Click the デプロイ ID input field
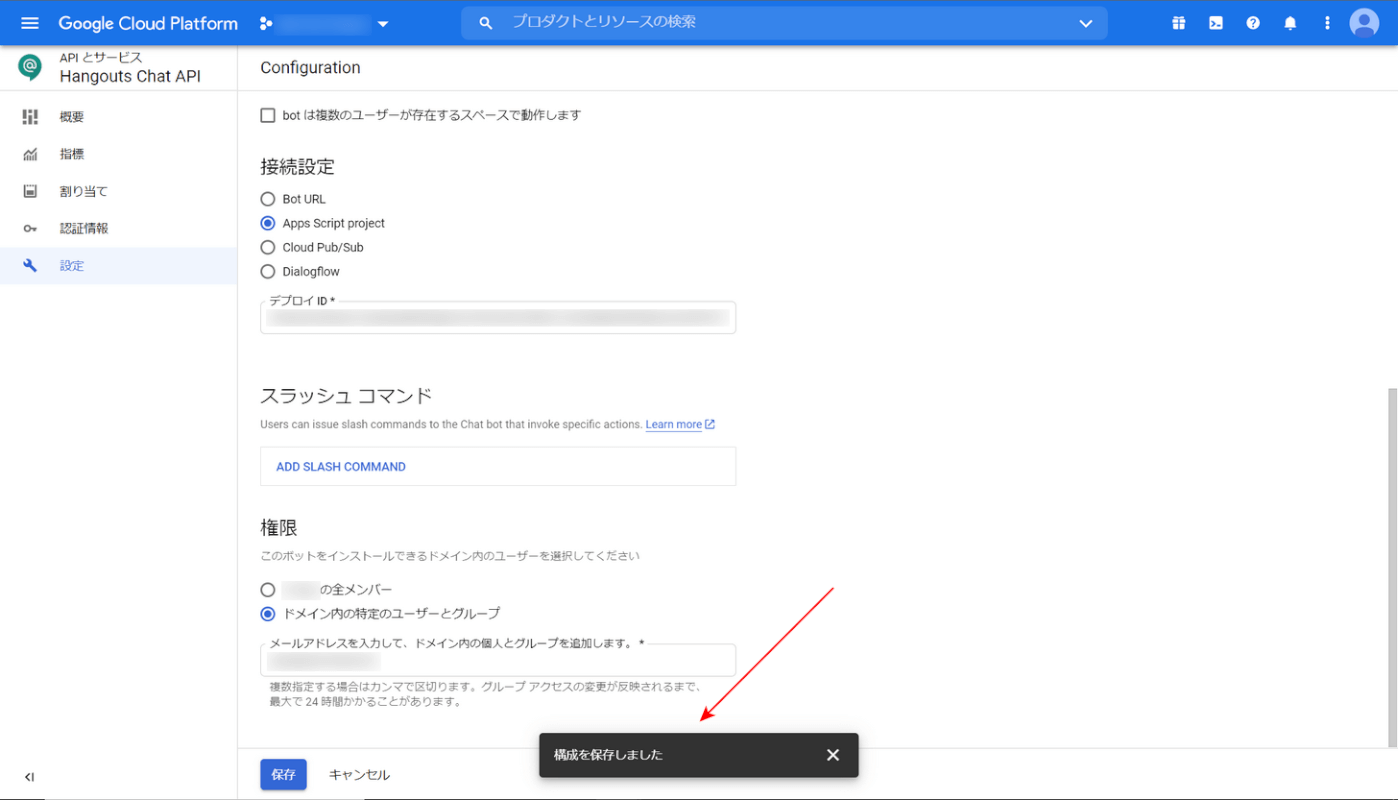The image size is (1398, 800). (498, 318)
